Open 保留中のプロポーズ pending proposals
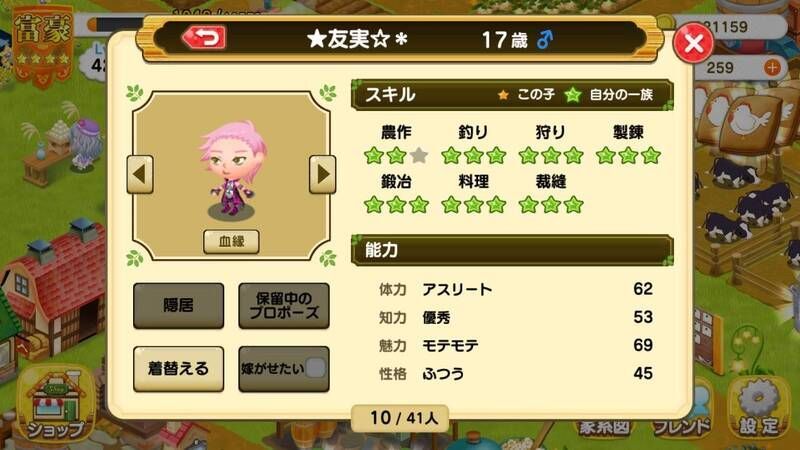Image resolution: width=800 pixels, height=450 pixels. coord(284,306)
